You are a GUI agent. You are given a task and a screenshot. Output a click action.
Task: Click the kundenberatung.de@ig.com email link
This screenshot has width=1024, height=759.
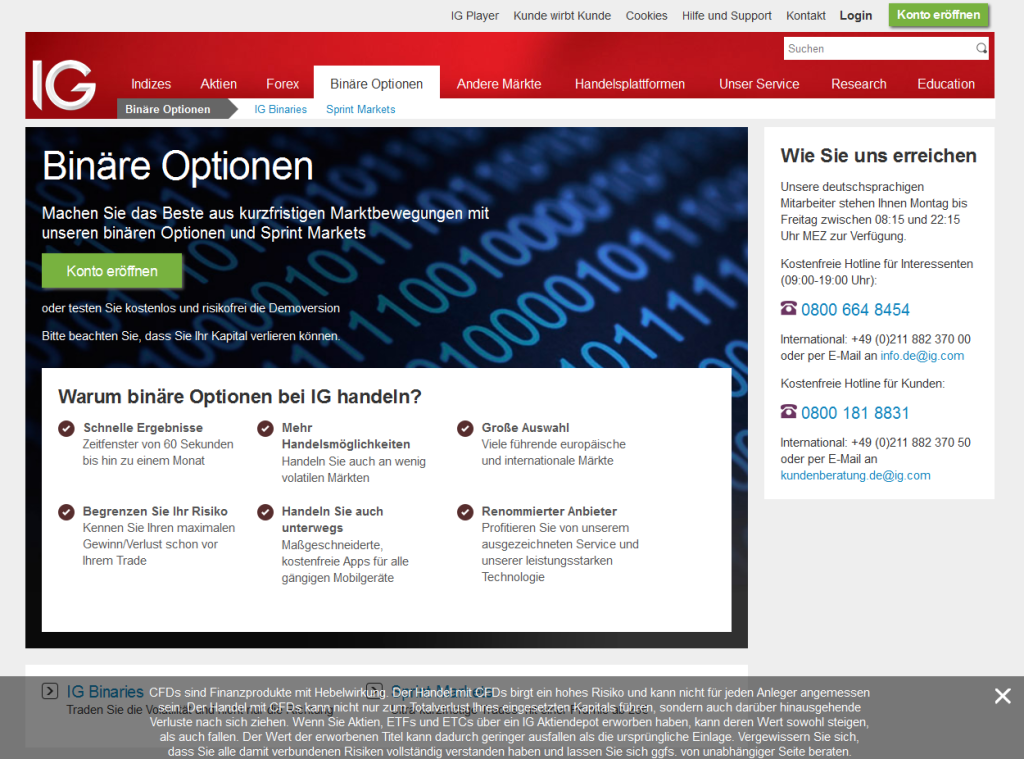[x=856, y=476]
